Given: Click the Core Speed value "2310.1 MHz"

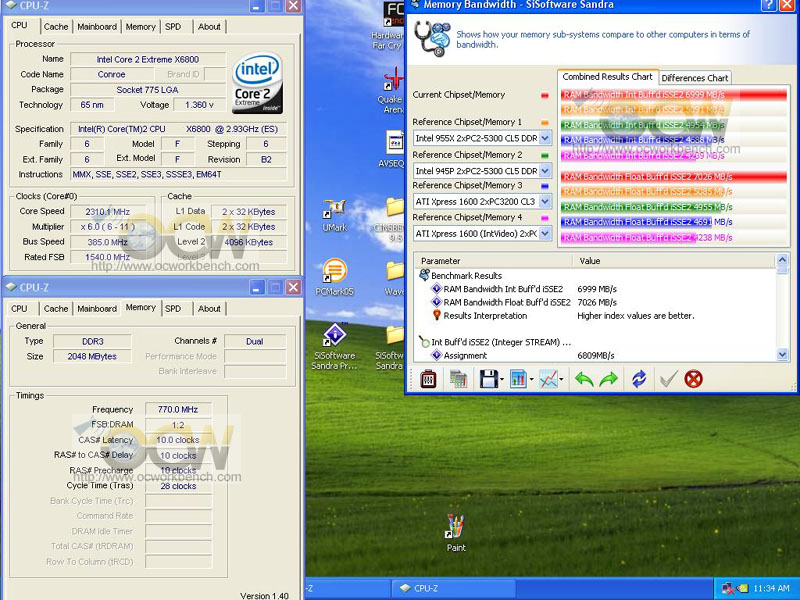Looking at the screenshot, I should click(108, 211).
